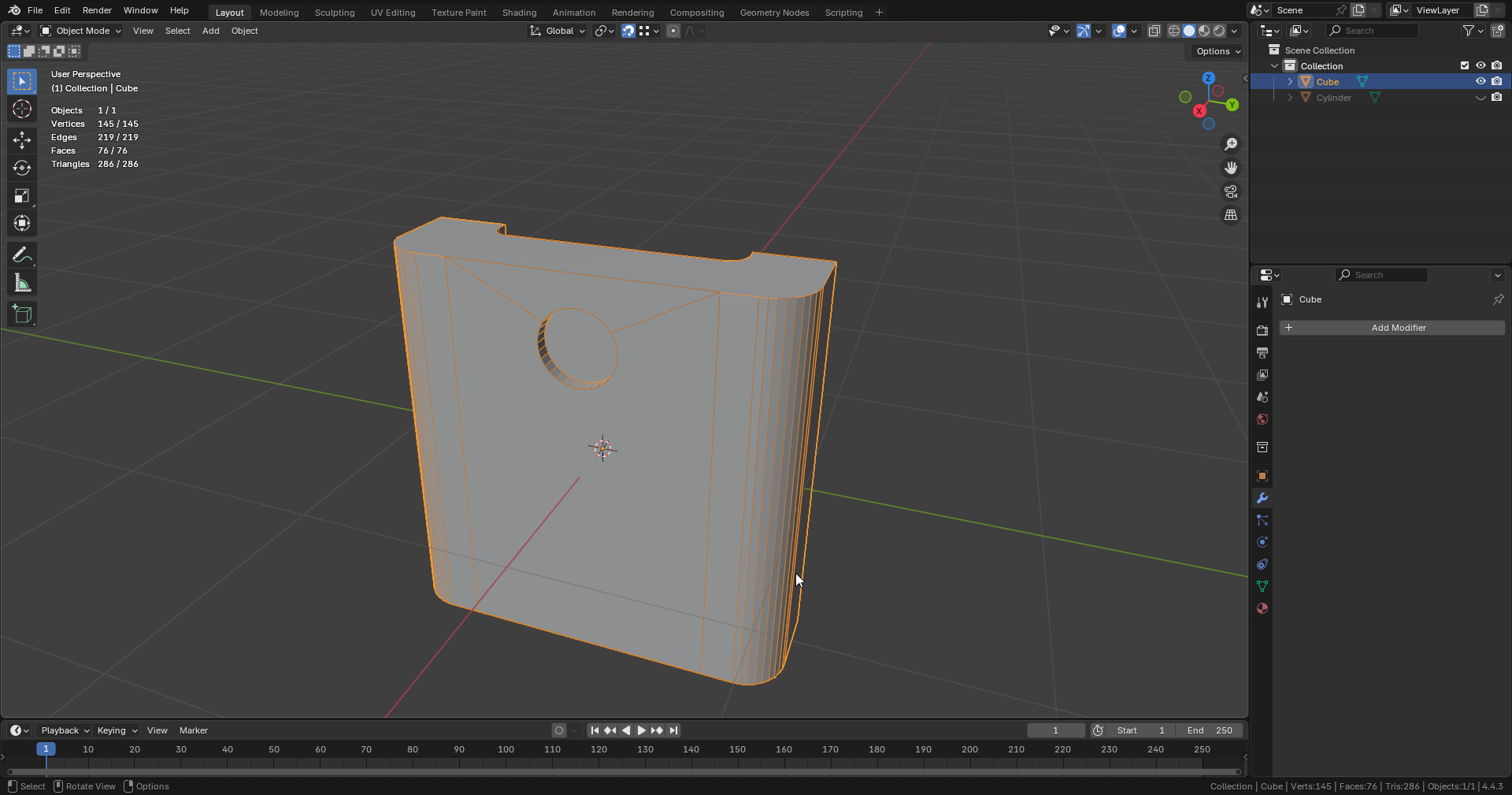Select the Move tool in toolbar

[x=22, y=140]
